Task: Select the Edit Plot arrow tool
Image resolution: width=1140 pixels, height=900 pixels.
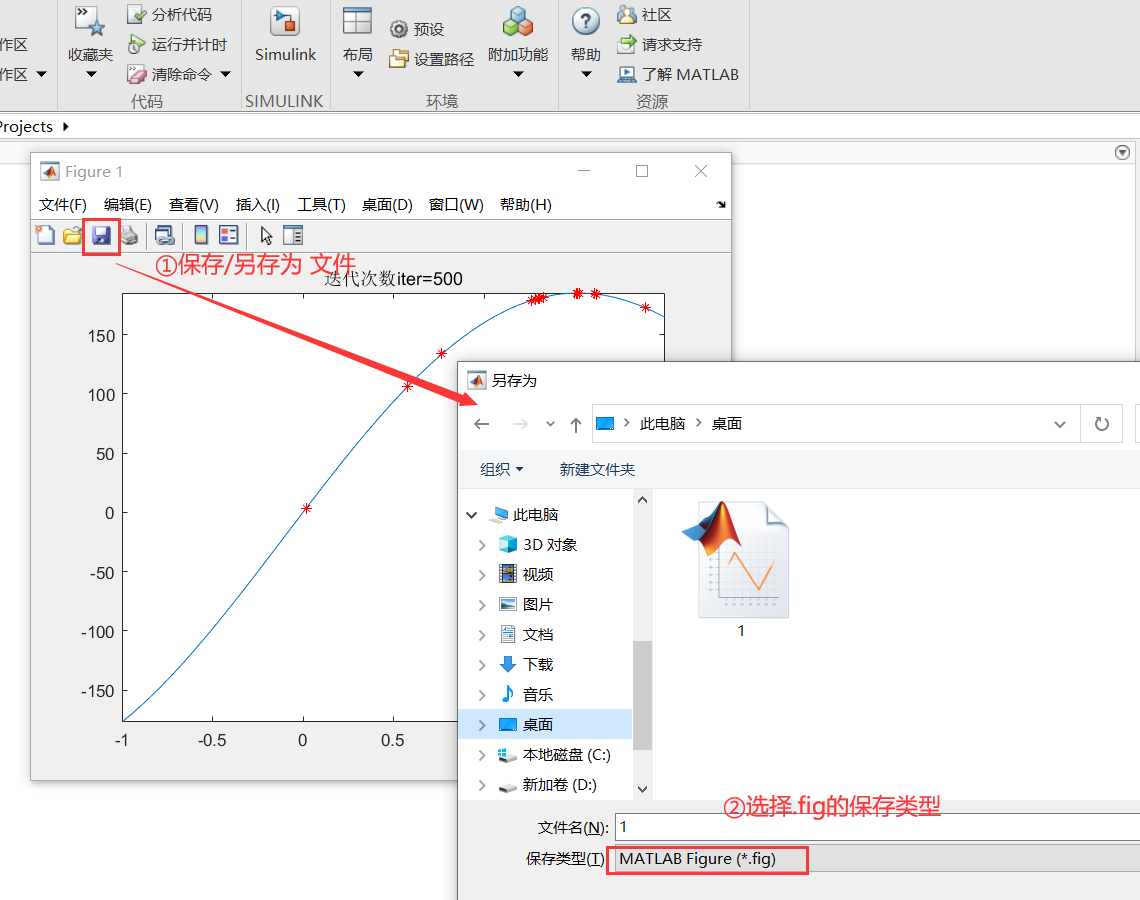Action: click(x=266, y=235)
